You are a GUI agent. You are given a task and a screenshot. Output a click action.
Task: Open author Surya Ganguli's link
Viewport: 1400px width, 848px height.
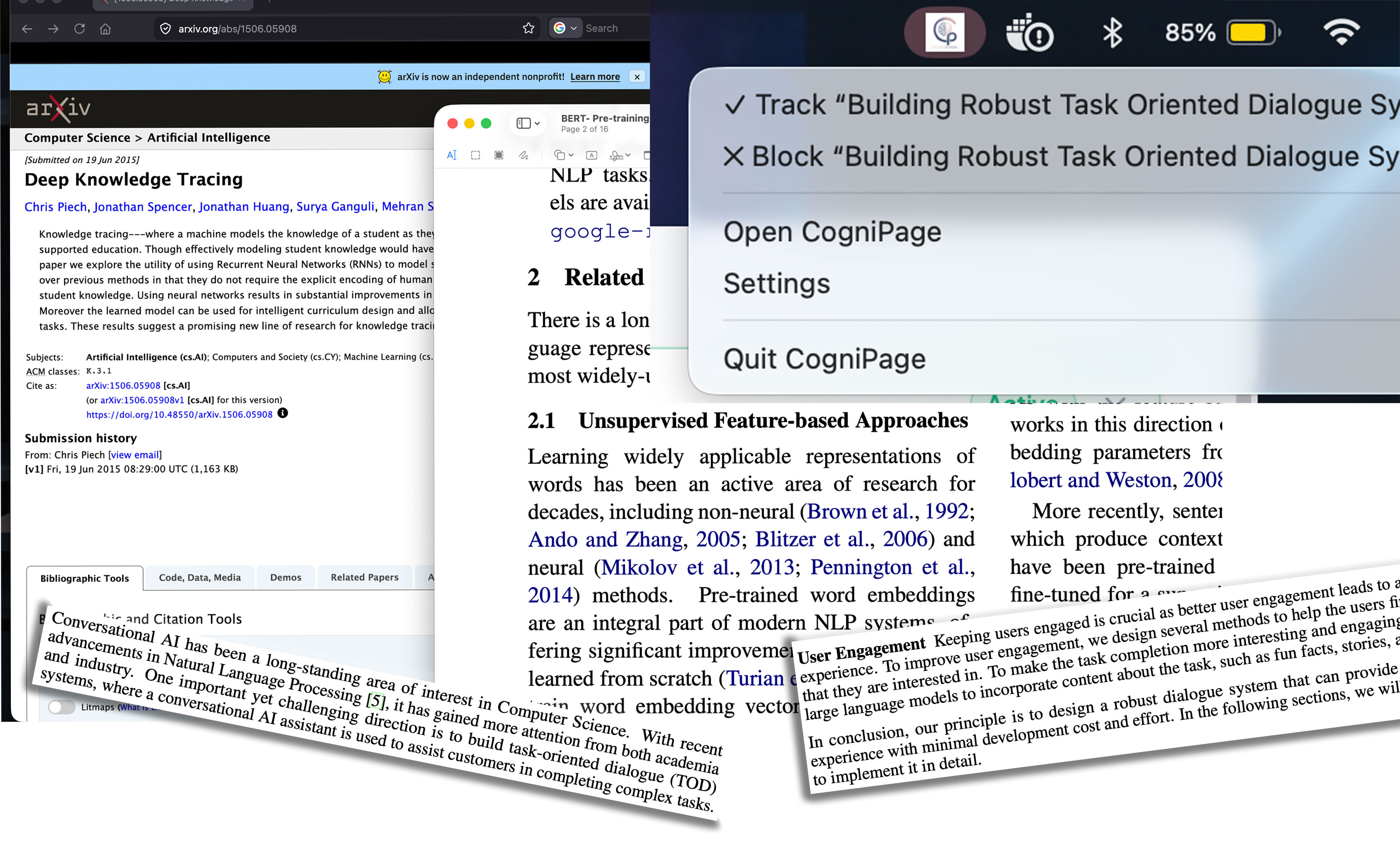click(335, 207)
